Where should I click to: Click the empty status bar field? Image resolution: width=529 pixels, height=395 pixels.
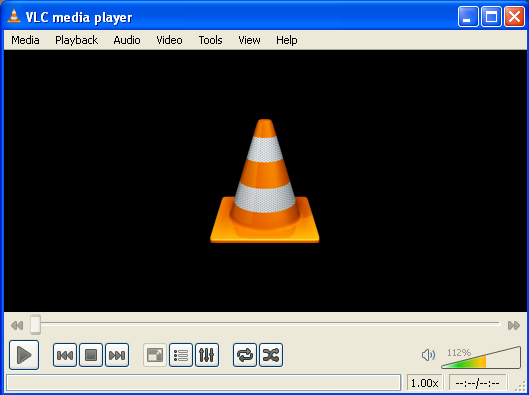(x=204, y=383)
